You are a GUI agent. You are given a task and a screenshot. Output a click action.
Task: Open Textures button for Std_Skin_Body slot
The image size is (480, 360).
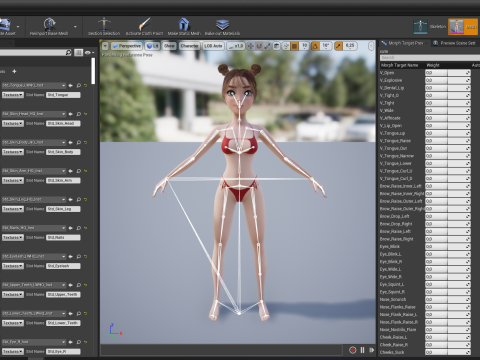tap(13, 152)
